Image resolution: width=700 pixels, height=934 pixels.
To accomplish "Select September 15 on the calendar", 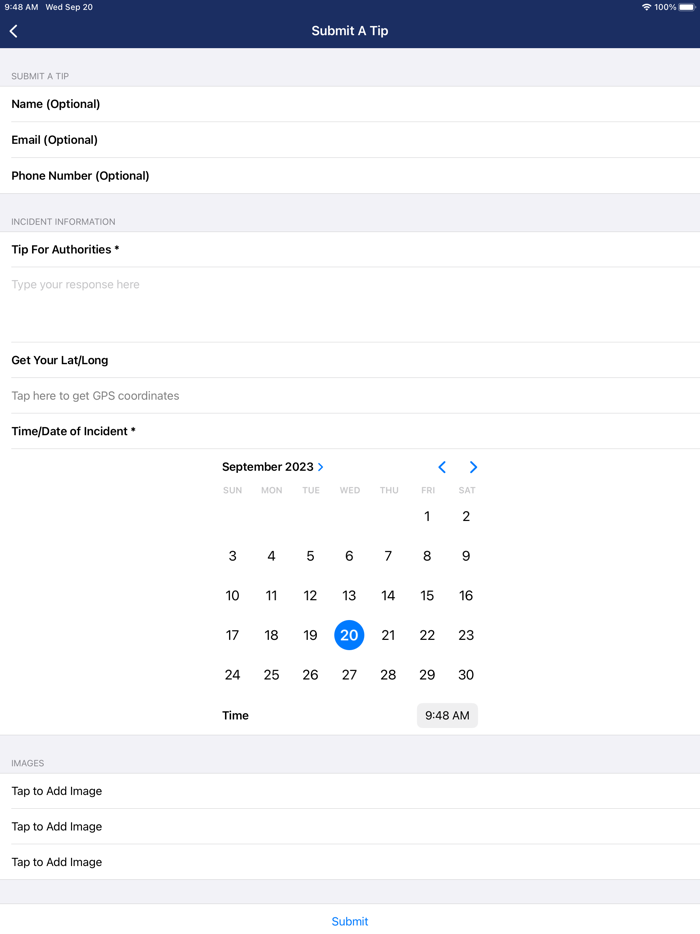I will (x=427, y=596).
